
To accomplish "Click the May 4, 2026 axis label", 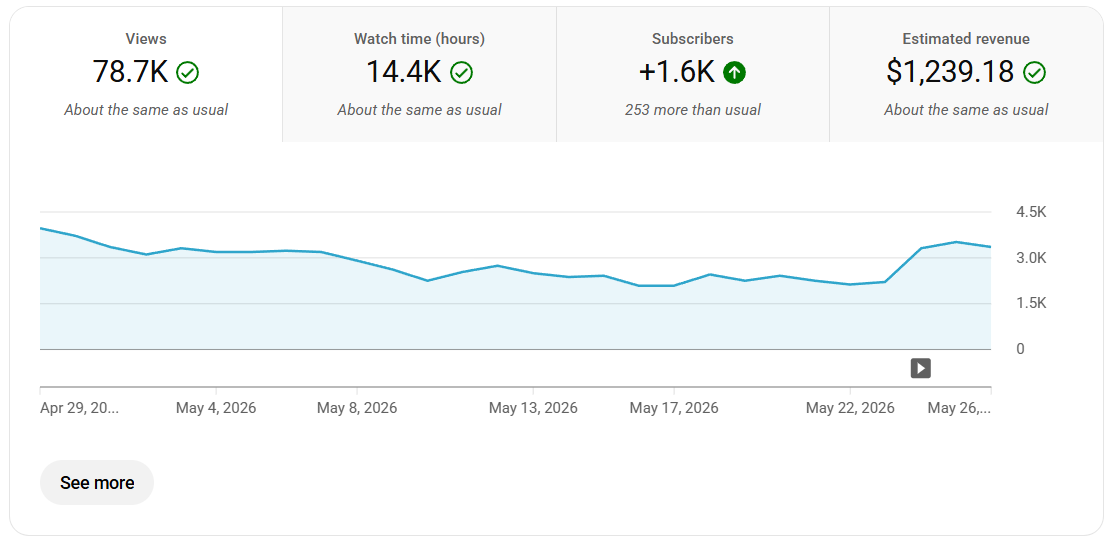I will pyautogui.click(x=216, y=408).
